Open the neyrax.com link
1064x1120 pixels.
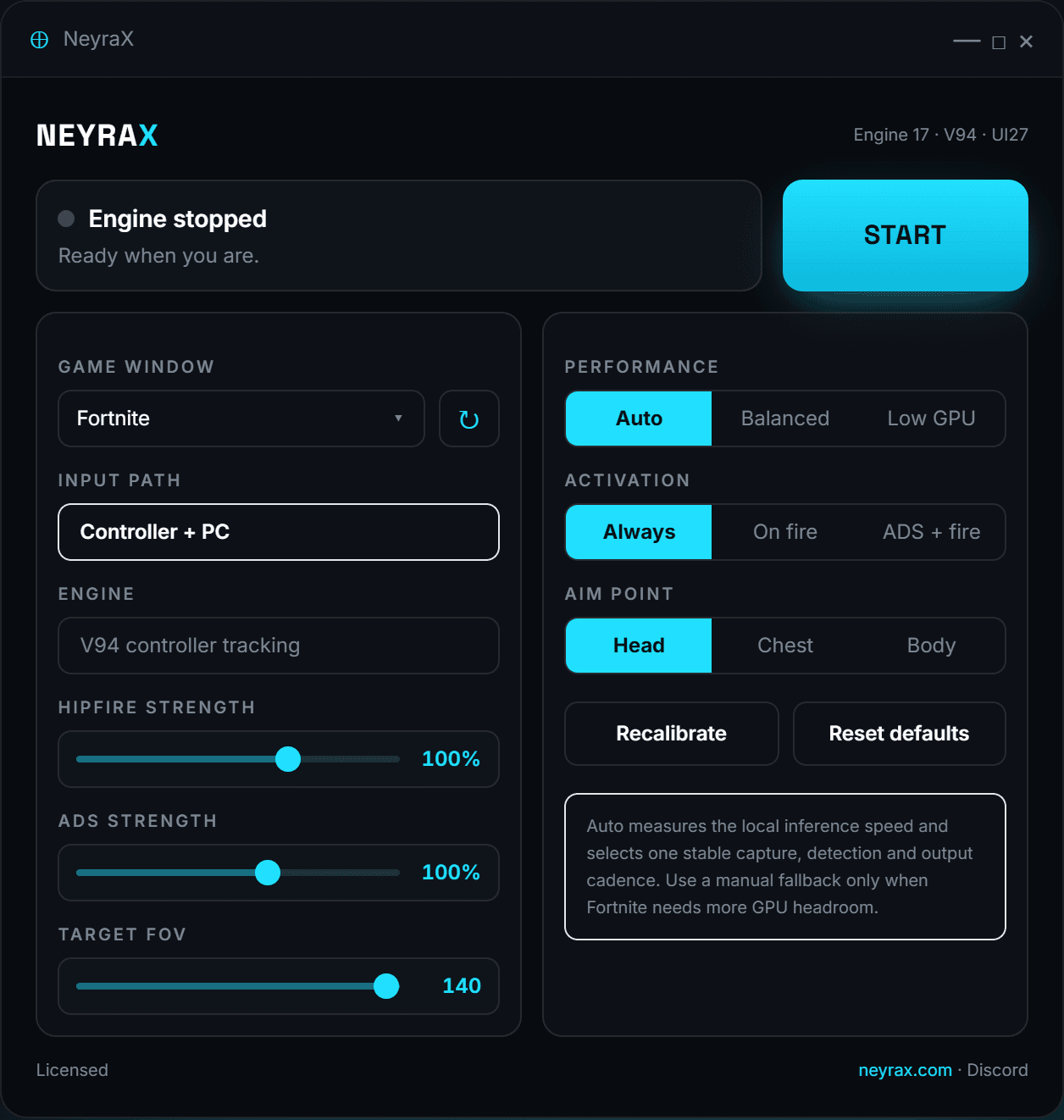[x=905, y=1070]
